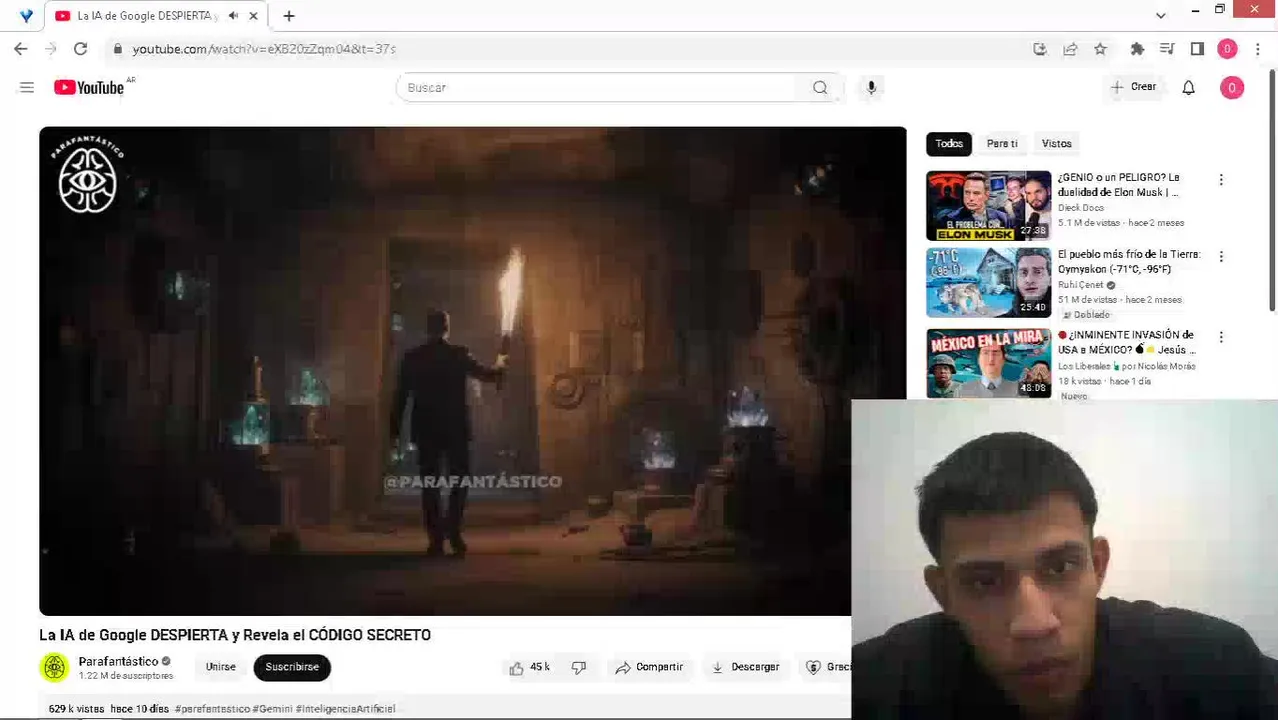Screen dimensions: 1278x720
Task: Click the 629 k vistas text
Action: 76,709
